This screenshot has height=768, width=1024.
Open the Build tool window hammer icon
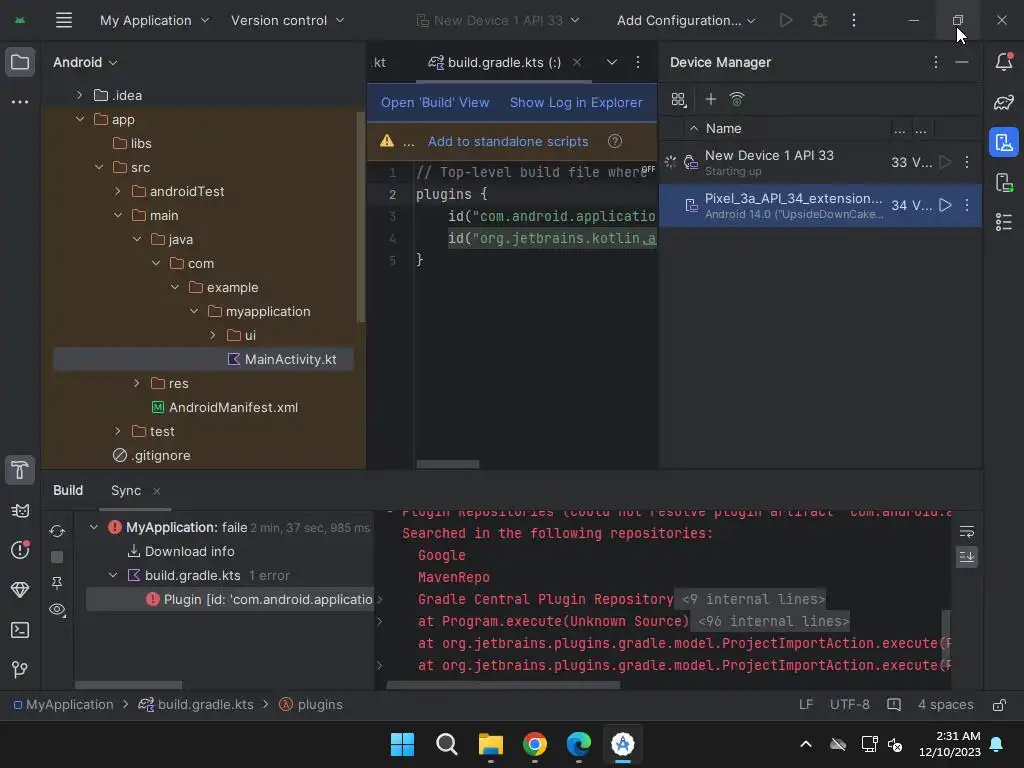(20, 470)
